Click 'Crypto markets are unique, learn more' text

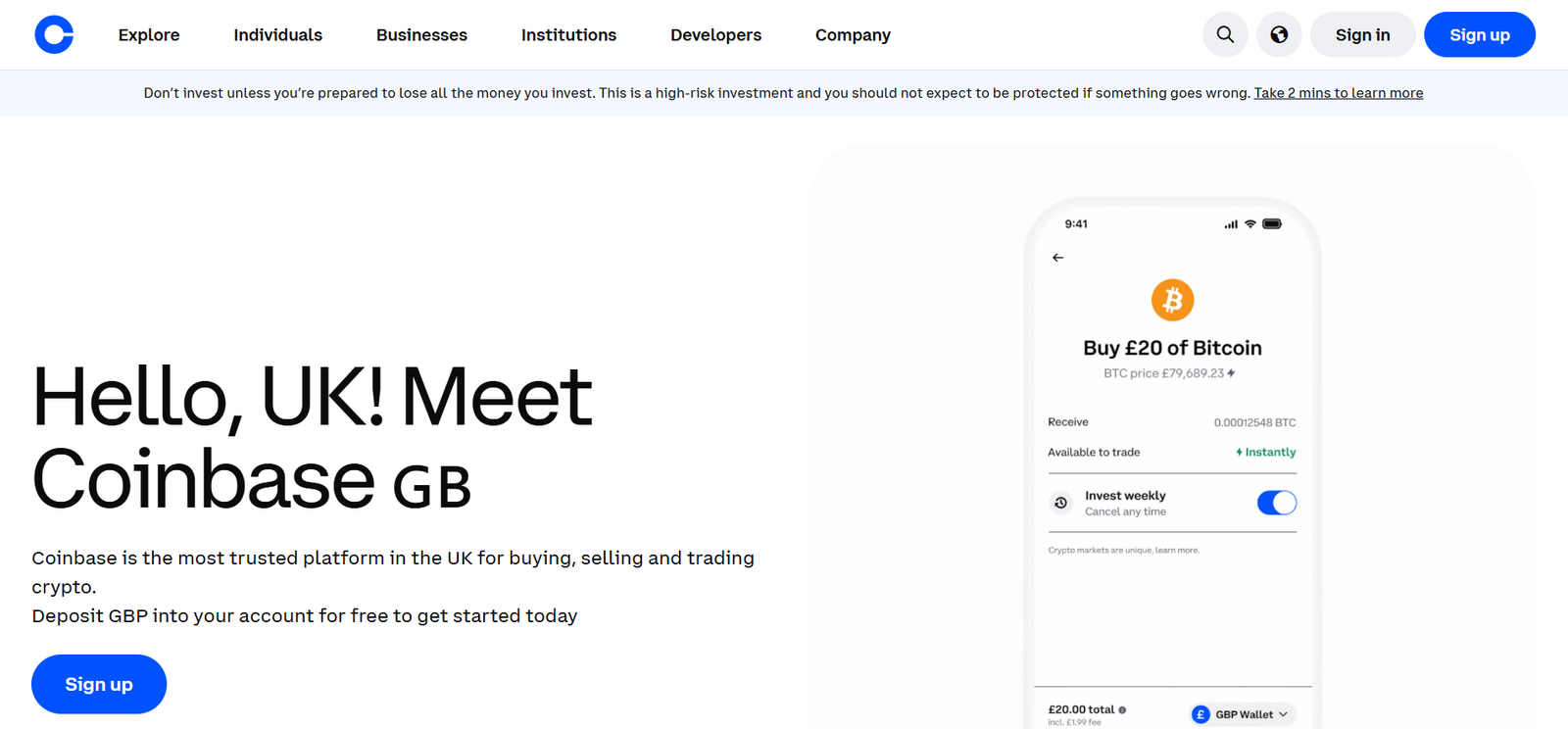[1123, 550]
